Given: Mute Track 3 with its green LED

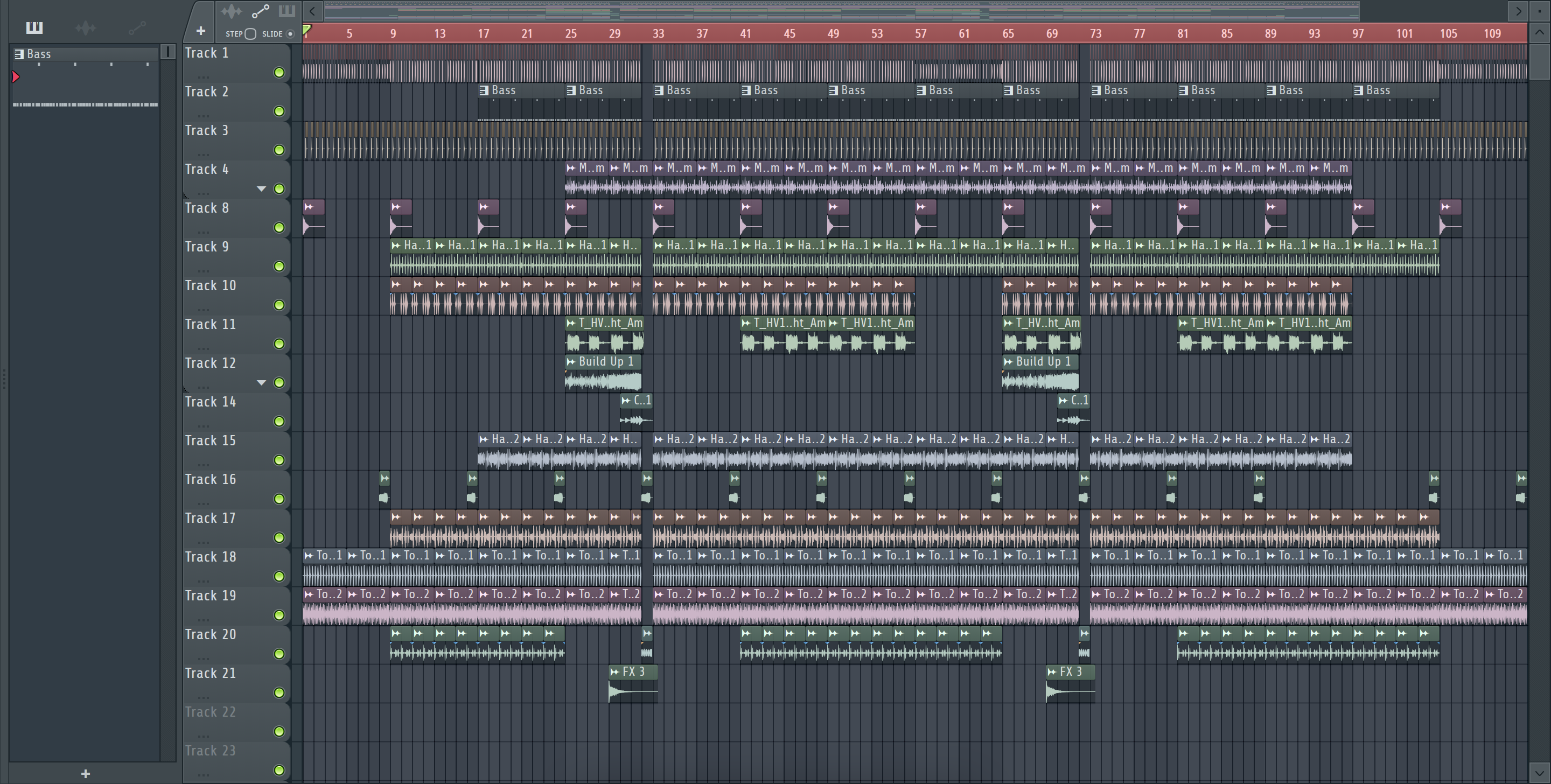Looking at the screenshot, I should coord(279,150).
